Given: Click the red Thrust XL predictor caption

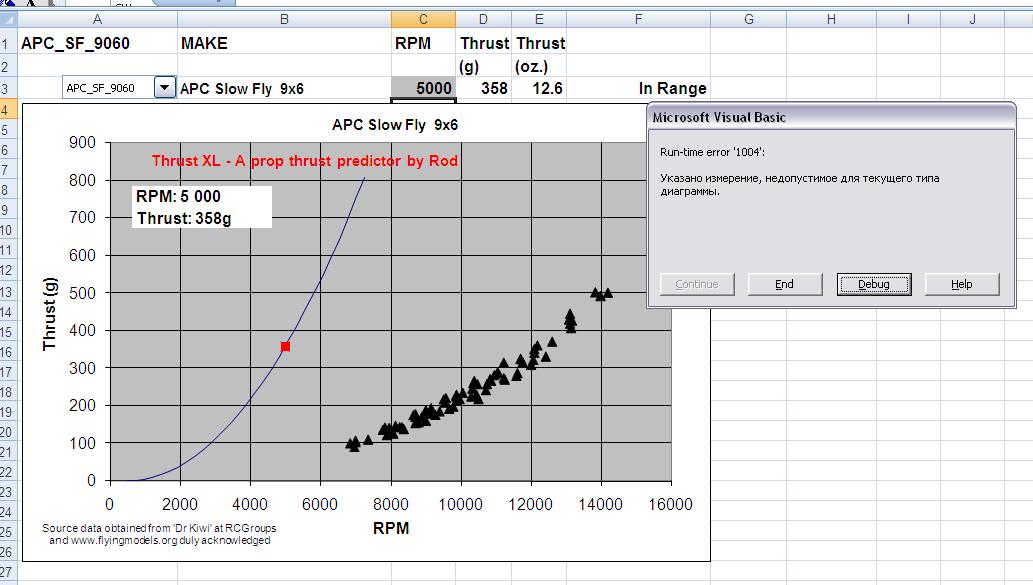Looking at the screenshot, I should click(304, 161).
